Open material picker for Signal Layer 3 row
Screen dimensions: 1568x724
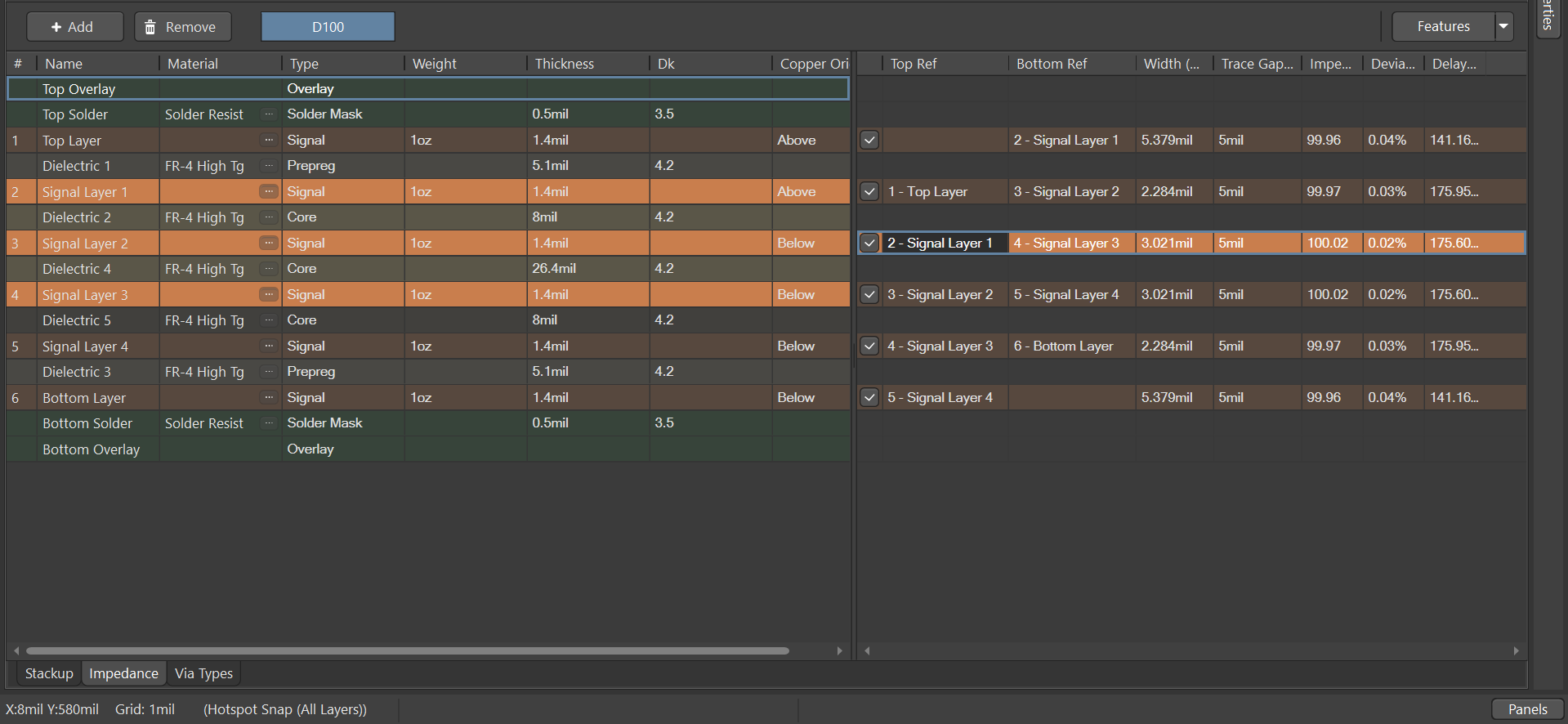(269, 294)
